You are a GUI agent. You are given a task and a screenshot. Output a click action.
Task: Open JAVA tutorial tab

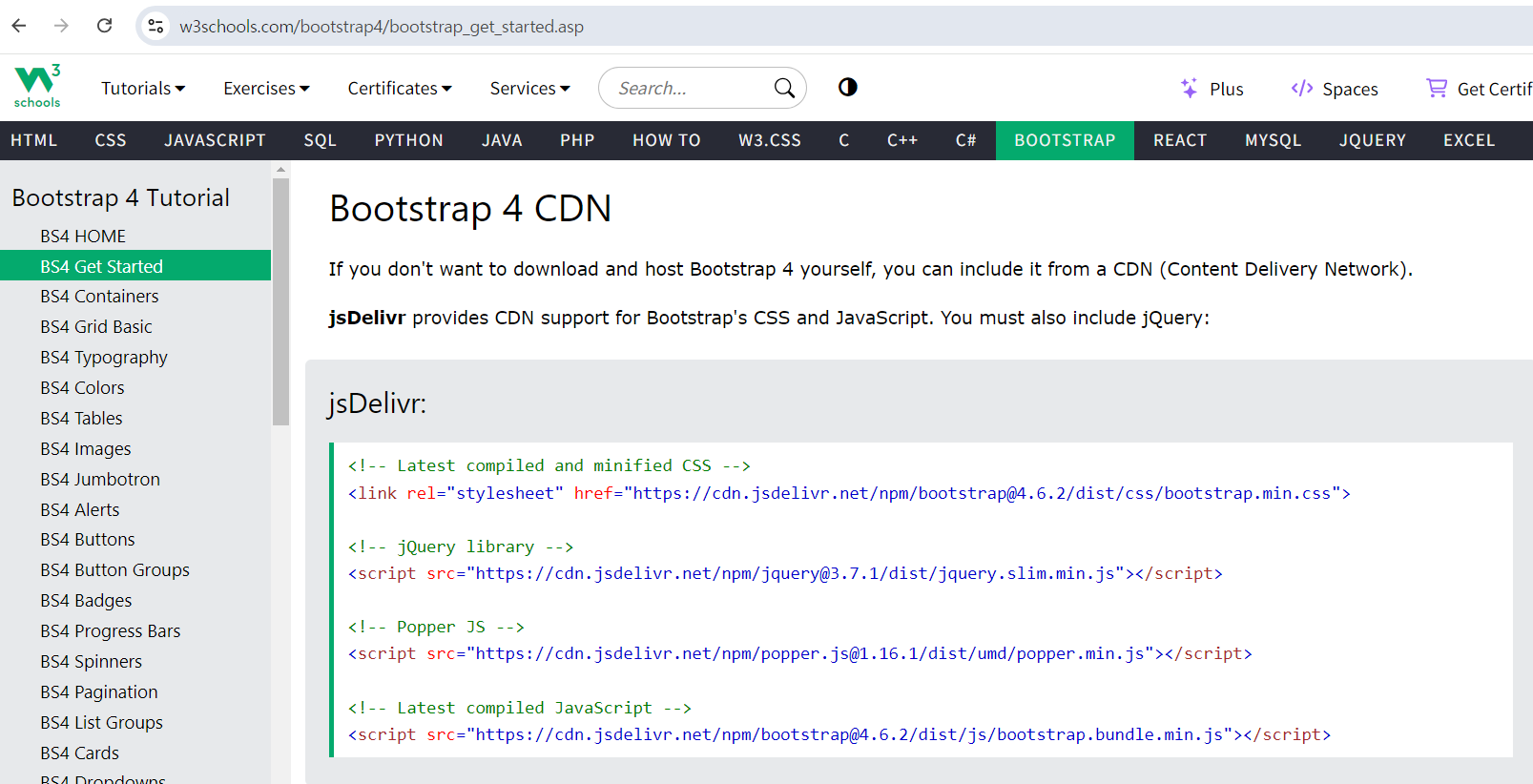(x=502, y=140)
